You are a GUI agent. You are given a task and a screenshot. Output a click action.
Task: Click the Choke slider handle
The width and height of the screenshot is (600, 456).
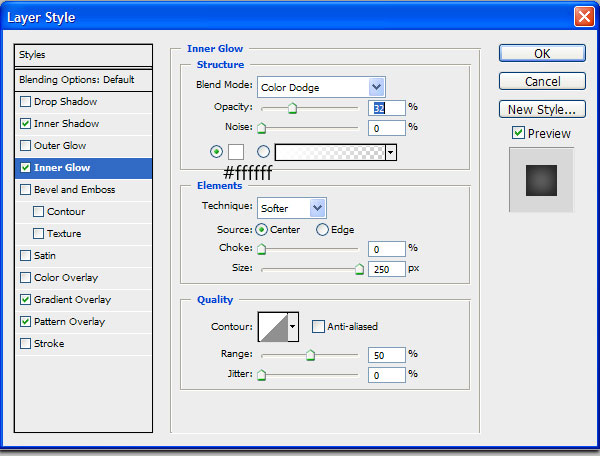click(261, 249)
